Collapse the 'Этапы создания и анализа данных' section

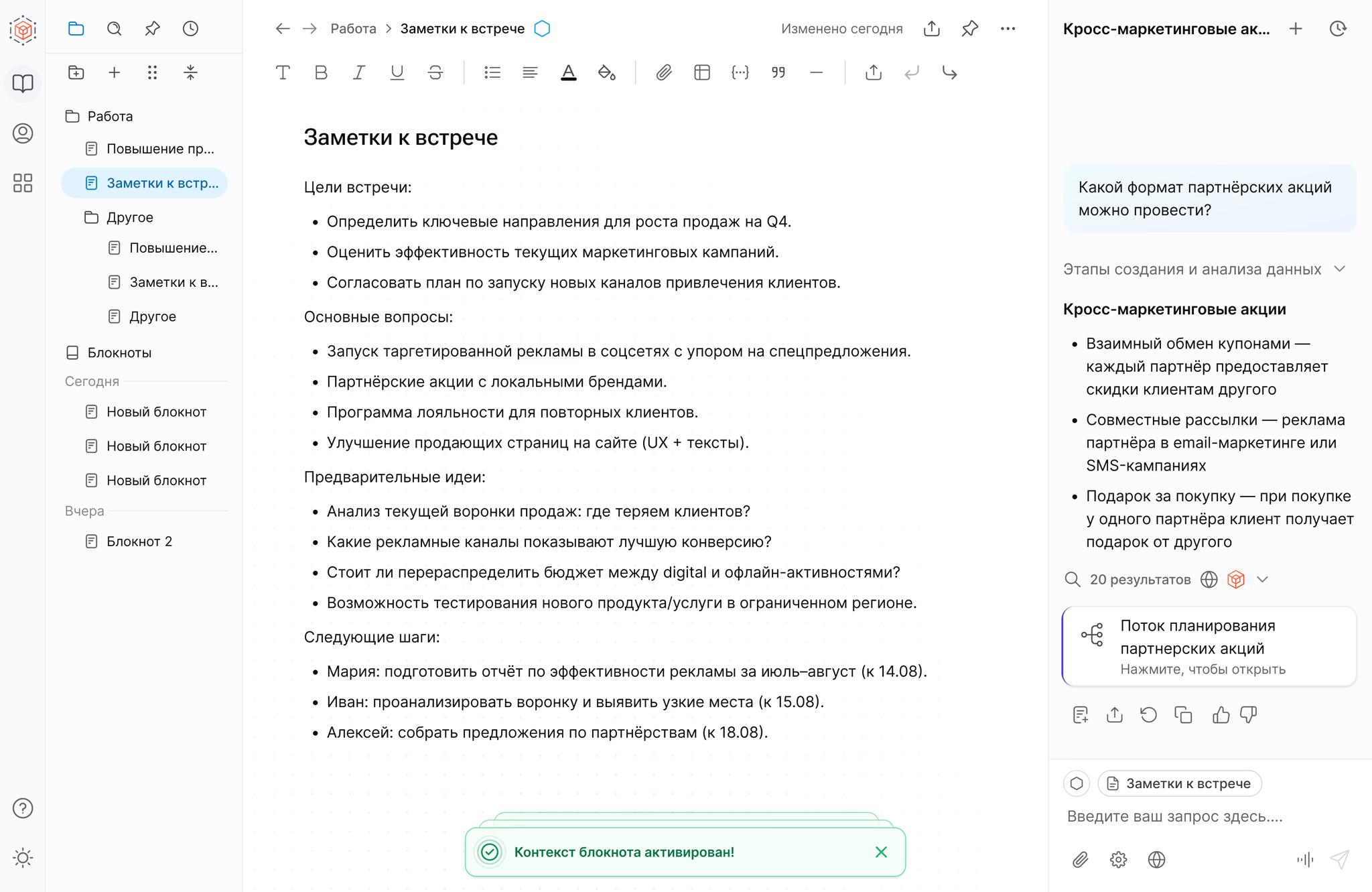[1340, 269]
